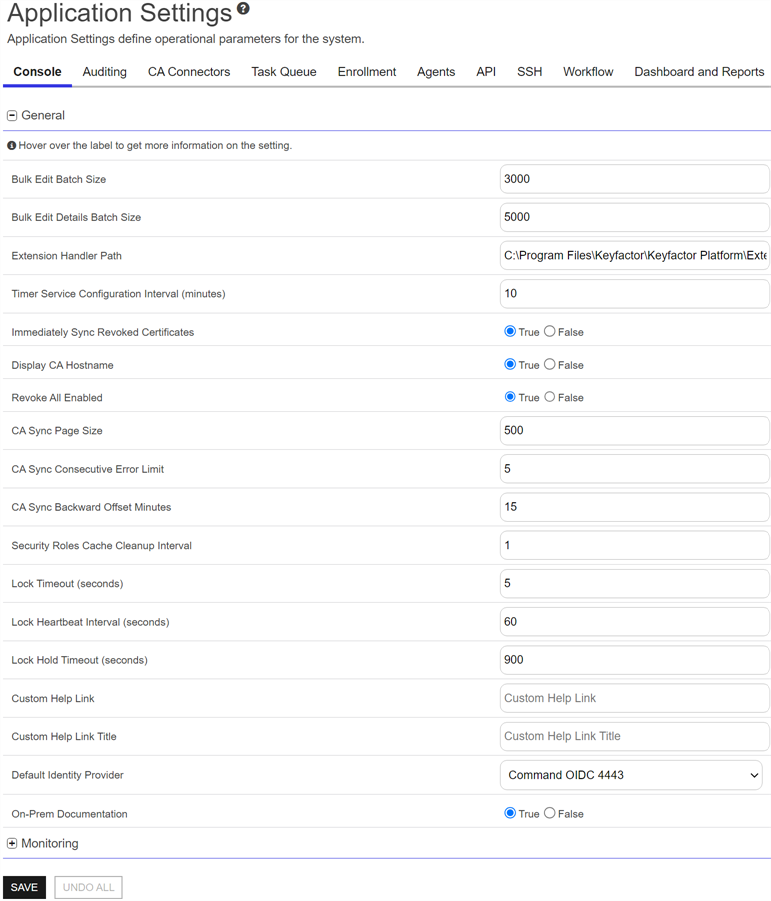
Task: Click the Bulk Edit Batch Size field
Action: (635, 179)
